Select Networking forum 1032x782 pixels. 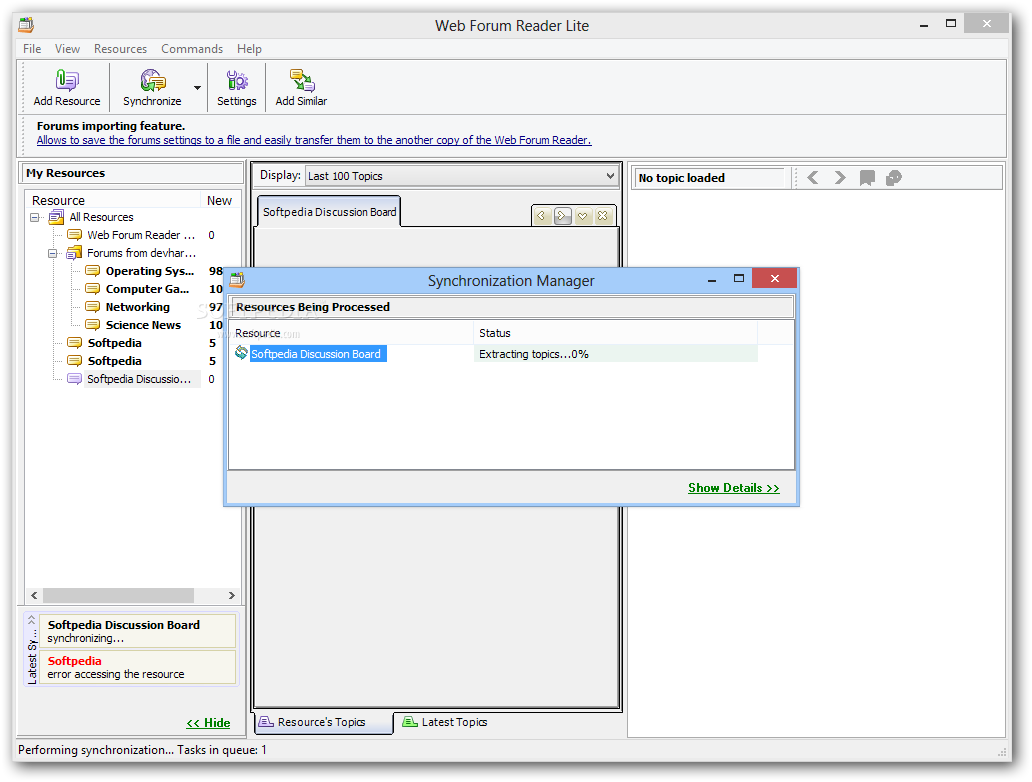[138, 307]
